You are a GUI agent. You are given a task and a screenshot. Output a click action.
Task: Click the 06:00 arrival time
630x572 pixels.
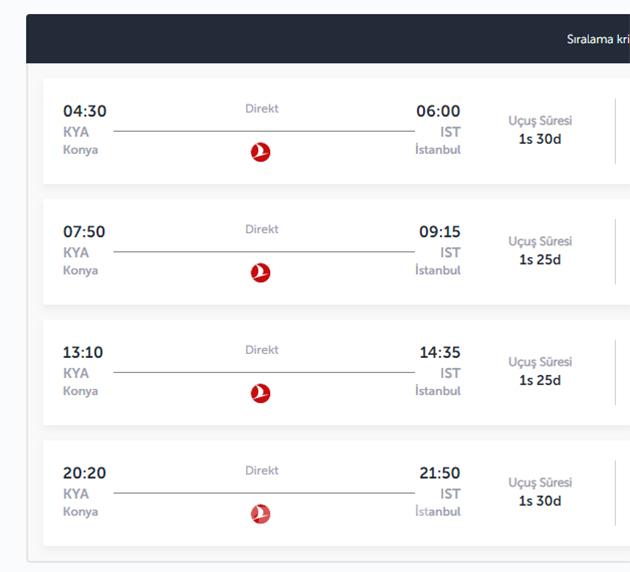coord(438,111)
